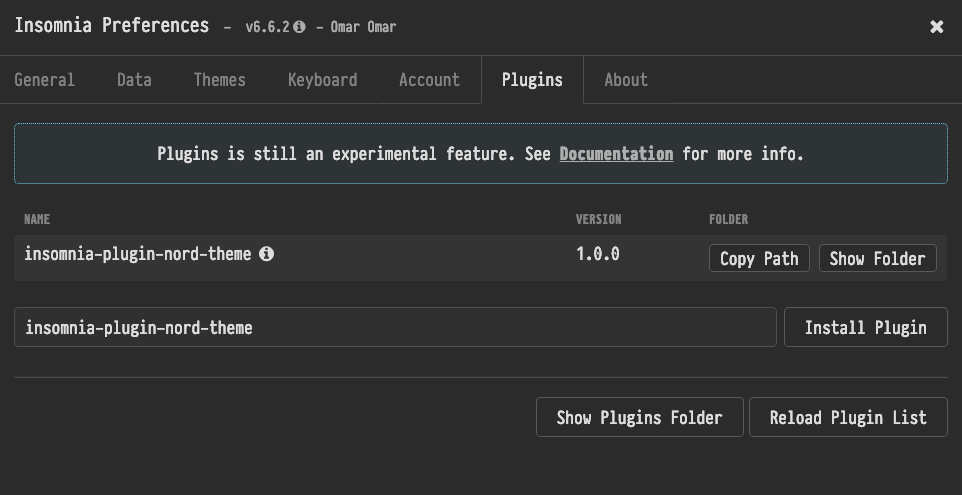The height and width of the screenshot is (495, 962).
Task: Click the plugin name insomnia-plugin-nord-theme in table
Action: [x=138, y=254]
